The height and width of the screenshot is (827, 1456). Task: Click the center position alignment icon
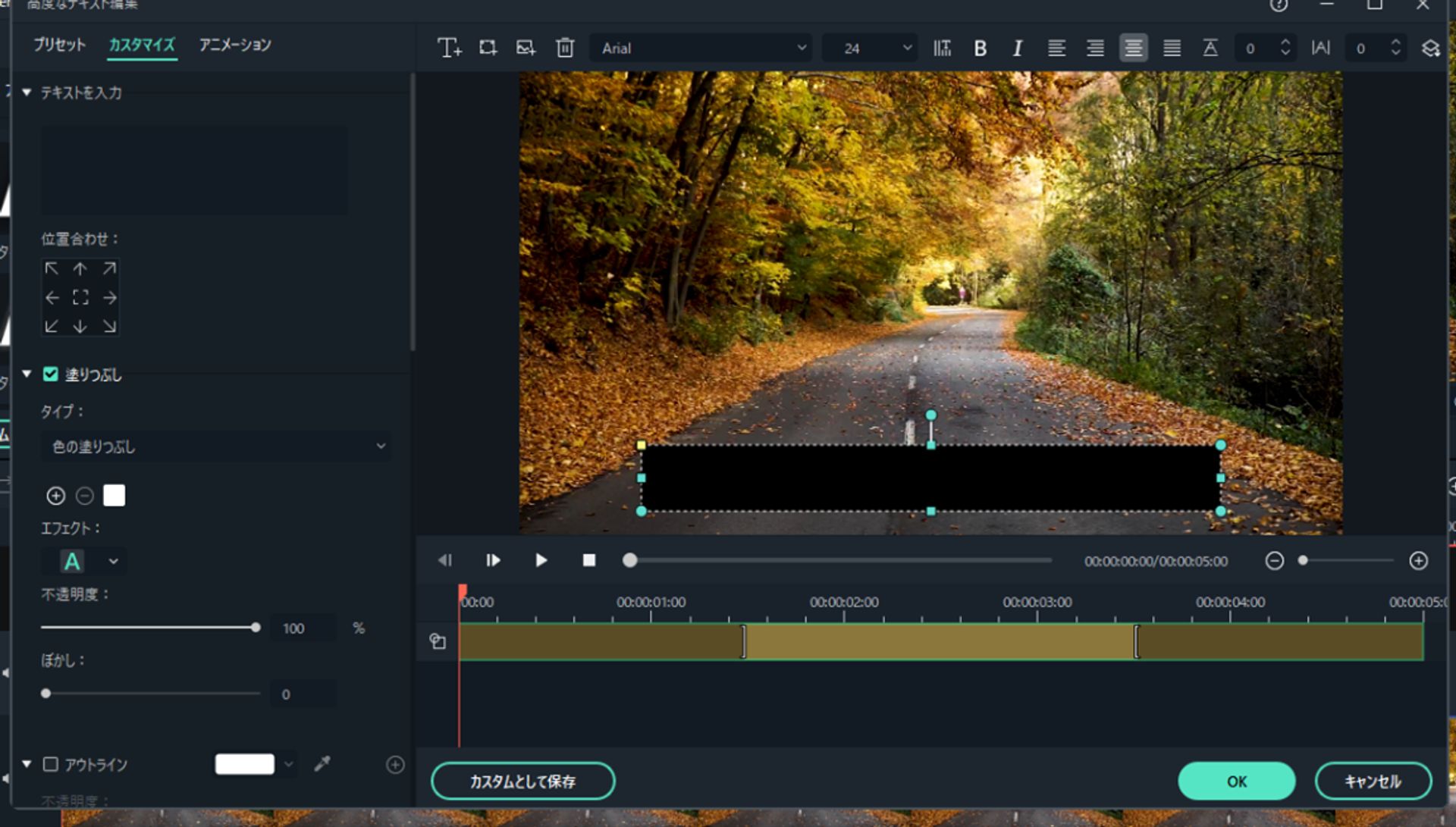(80, 297)
